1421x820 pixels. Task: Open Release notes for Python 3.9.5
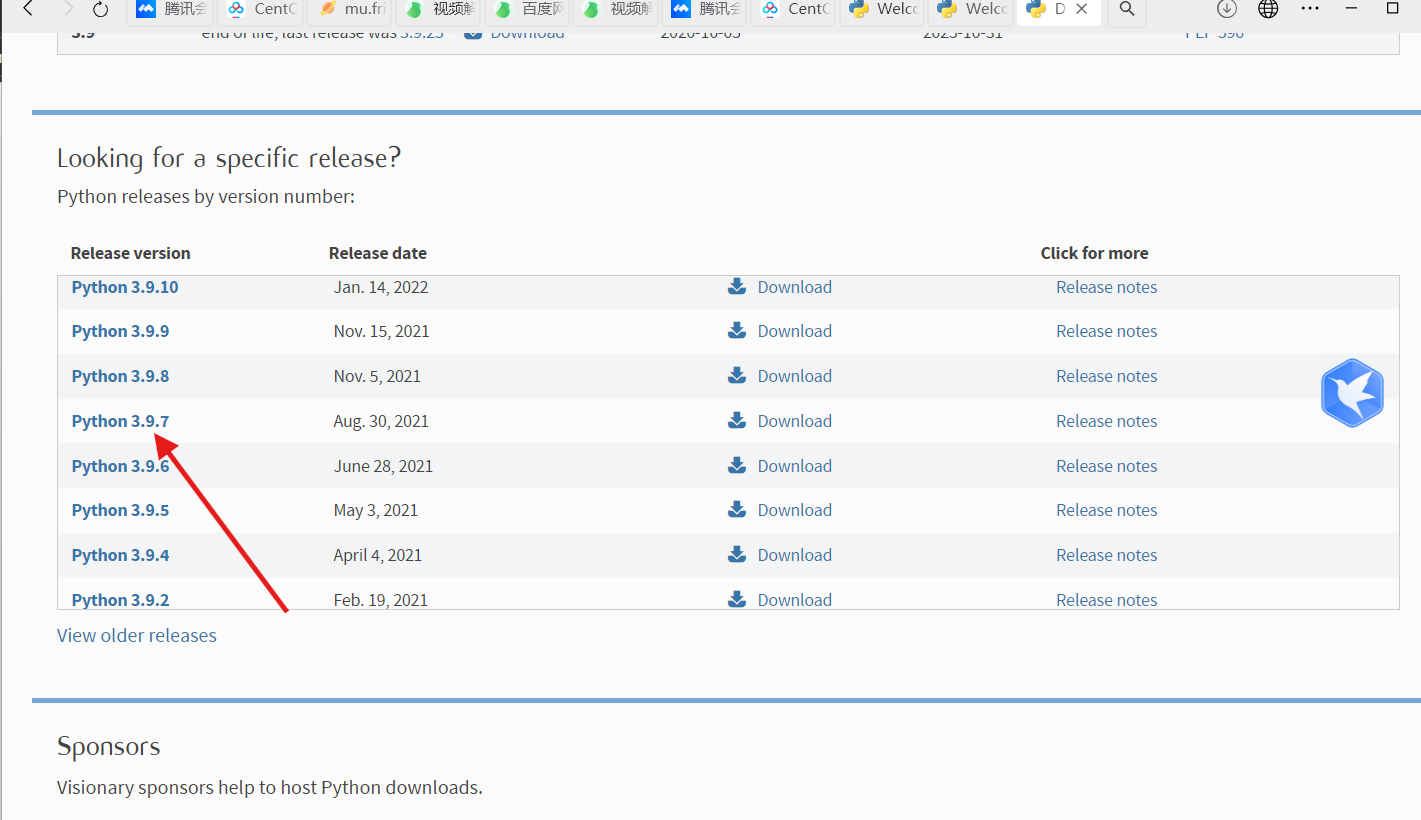pyautogui.click(x=1107, y=510)
